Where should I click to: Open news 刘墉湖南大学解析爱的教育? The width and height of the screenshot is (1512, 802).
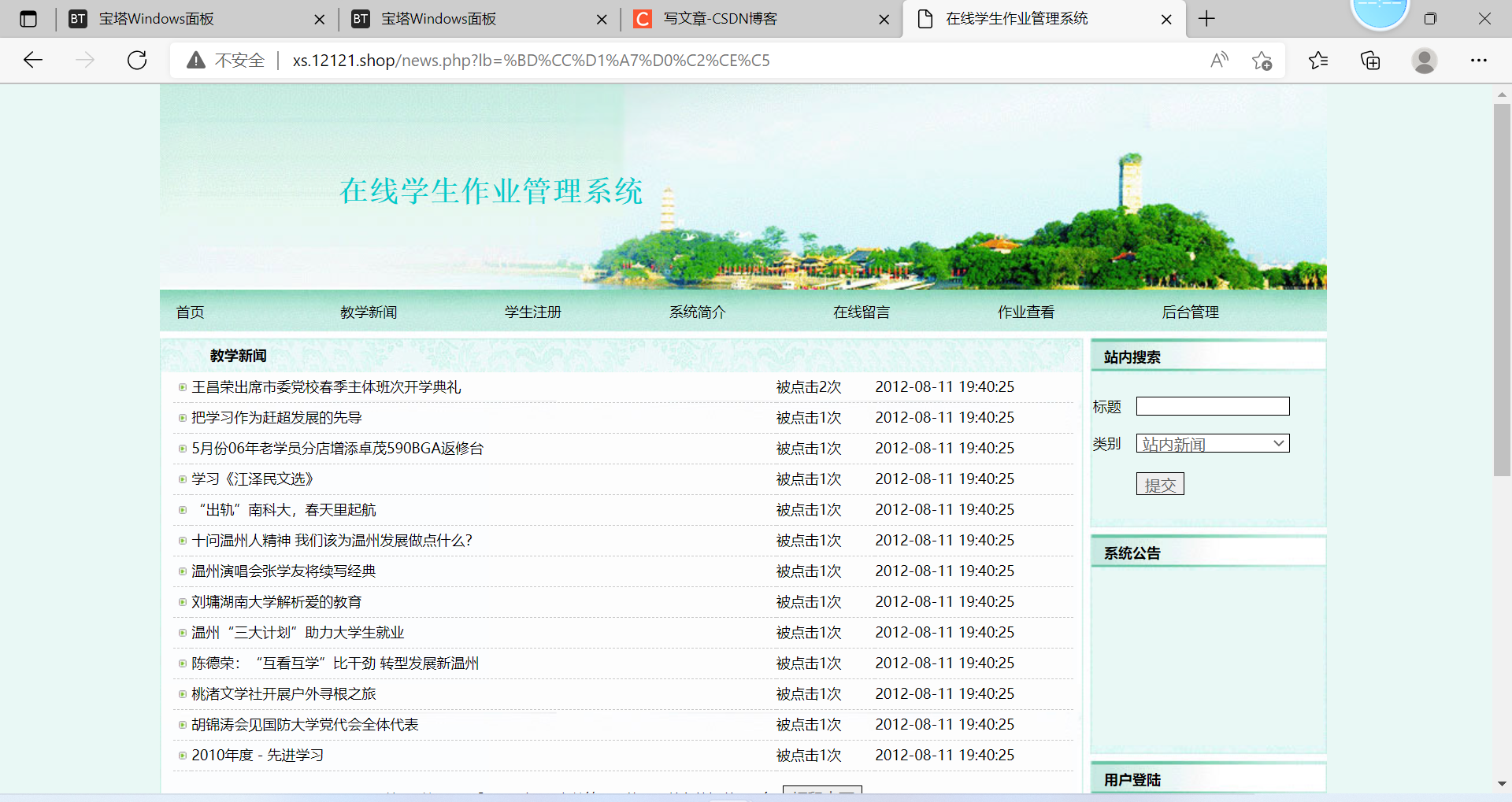click(276, 602)
